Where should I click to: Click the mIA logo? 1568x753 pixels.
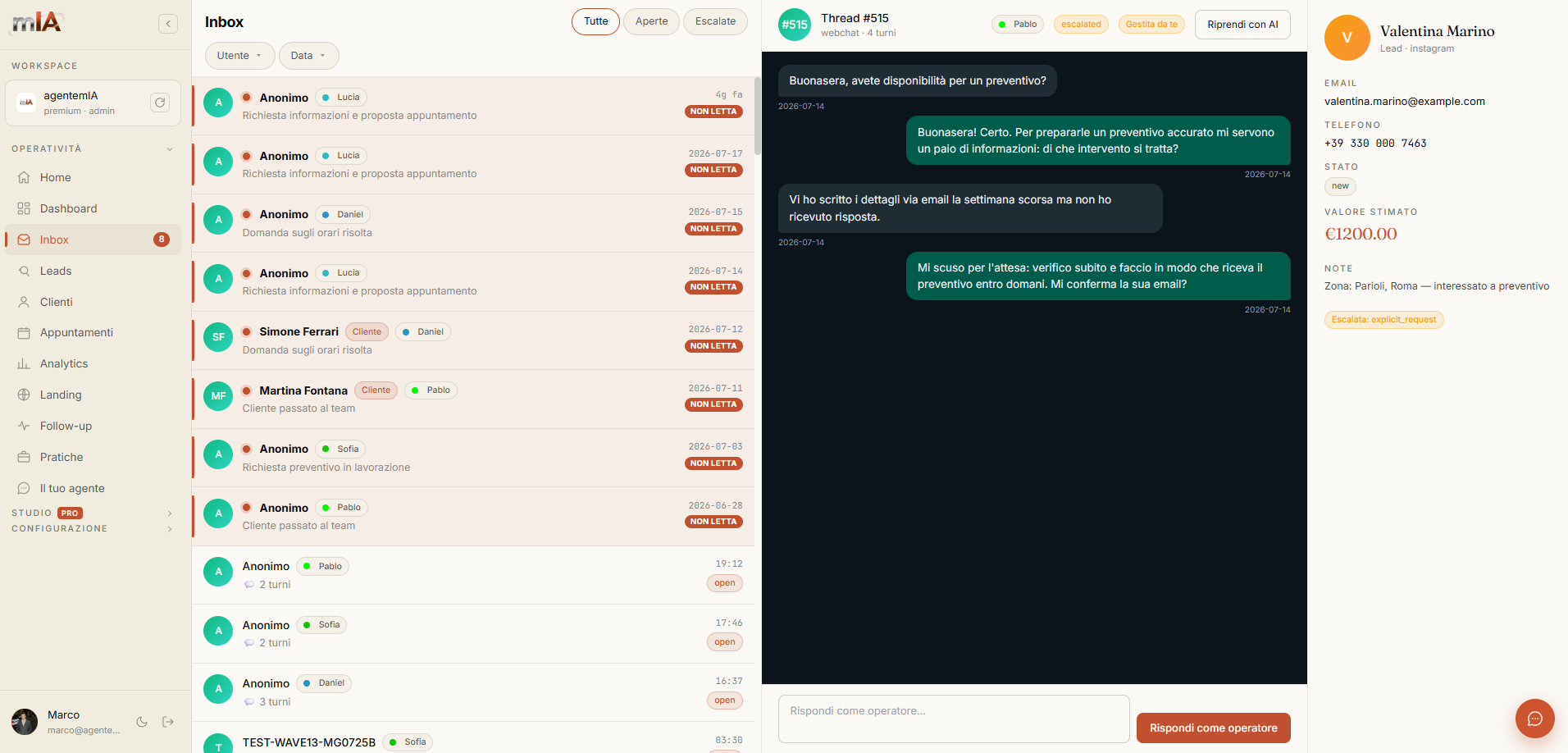(x=38, y=22)
